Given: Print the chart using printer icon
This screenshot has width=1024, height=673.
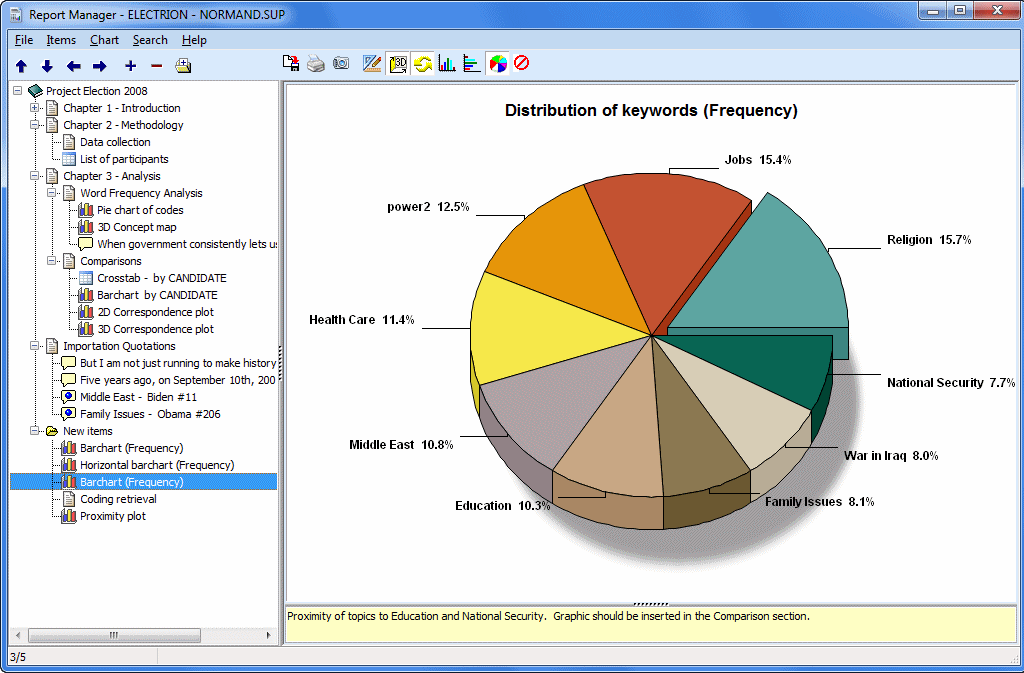Looking at the screenshot, I should (316, 64).
